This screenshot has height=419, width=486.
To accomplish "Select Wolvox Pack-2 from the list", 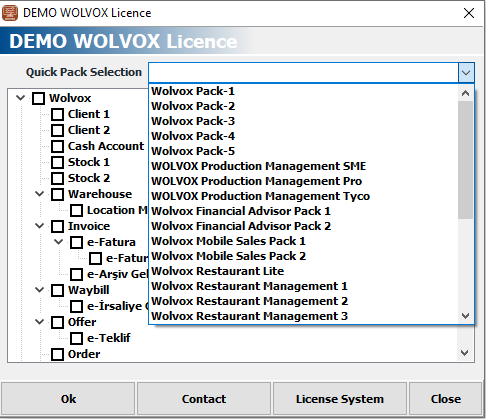I will point(303,106).
